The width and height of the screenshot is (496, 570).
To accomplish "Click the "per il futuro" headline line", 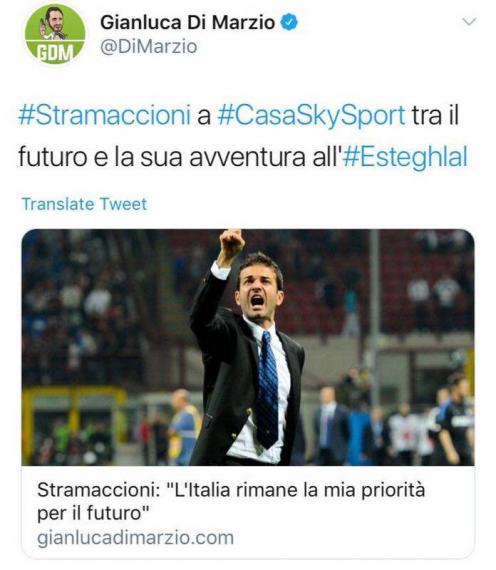I will [x=93, y=513].
